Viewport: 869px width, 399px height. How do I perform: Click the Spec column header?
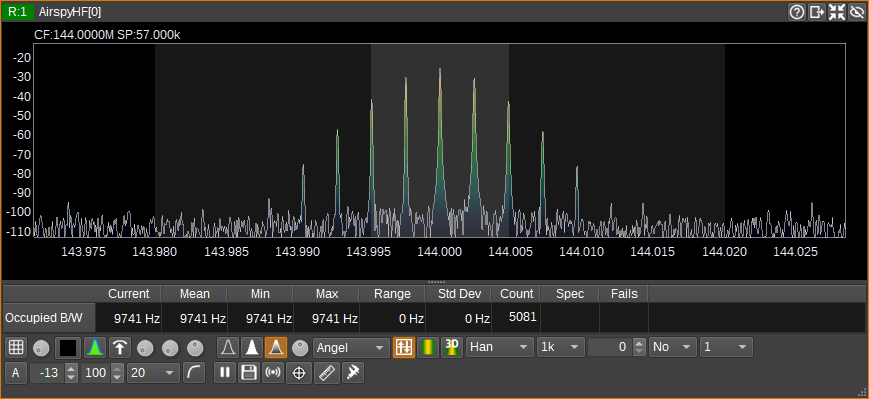click(570, 294)
